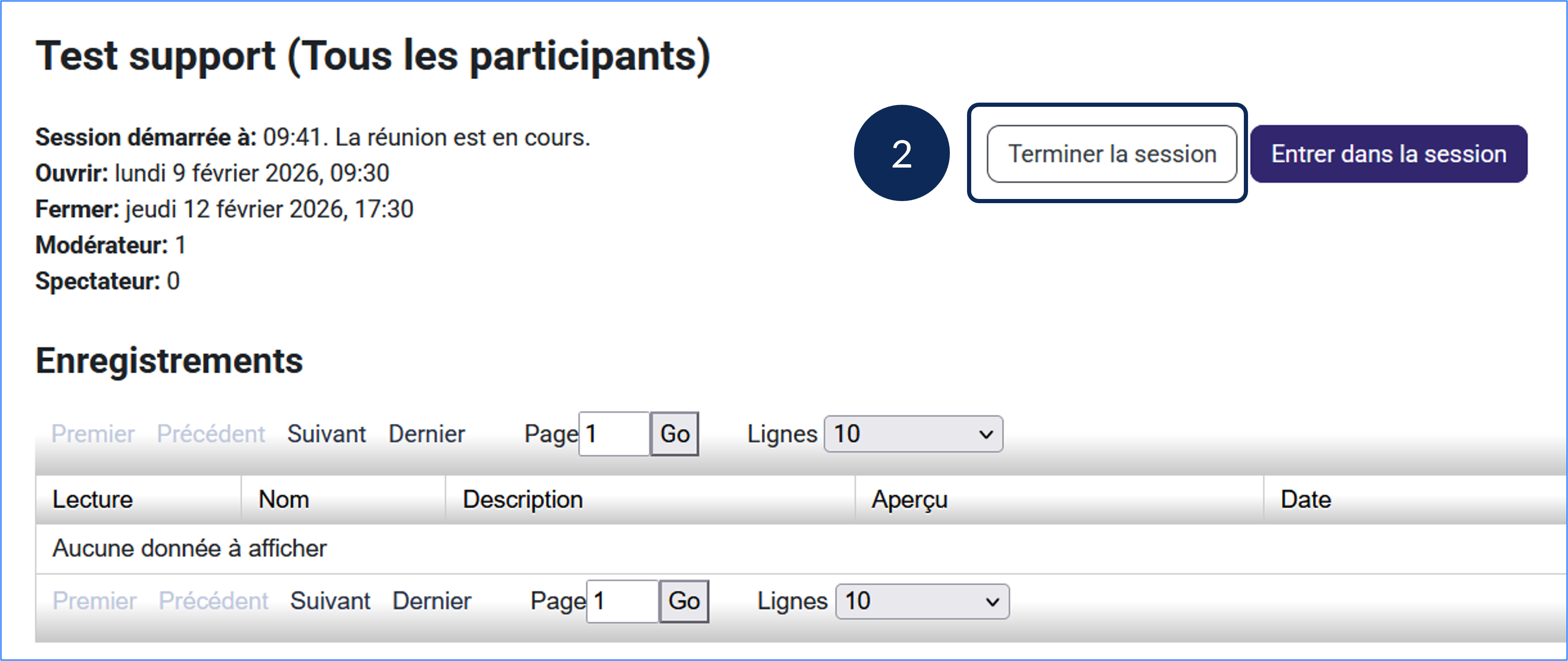This screenshot has width=1568, height=661.
Task: Click the Aperçu column header
Action: point(909,500)
